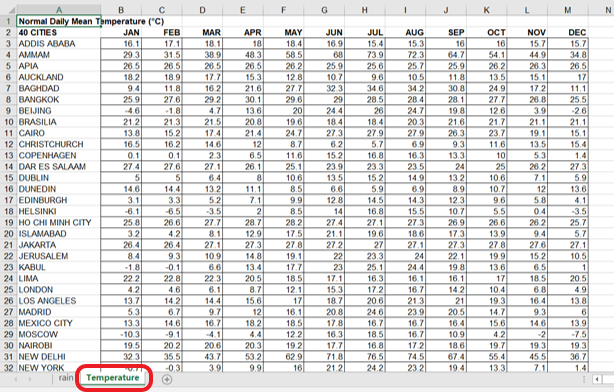Select the title cell Normal Daily Mean Temperature

[x=59, y=21]
